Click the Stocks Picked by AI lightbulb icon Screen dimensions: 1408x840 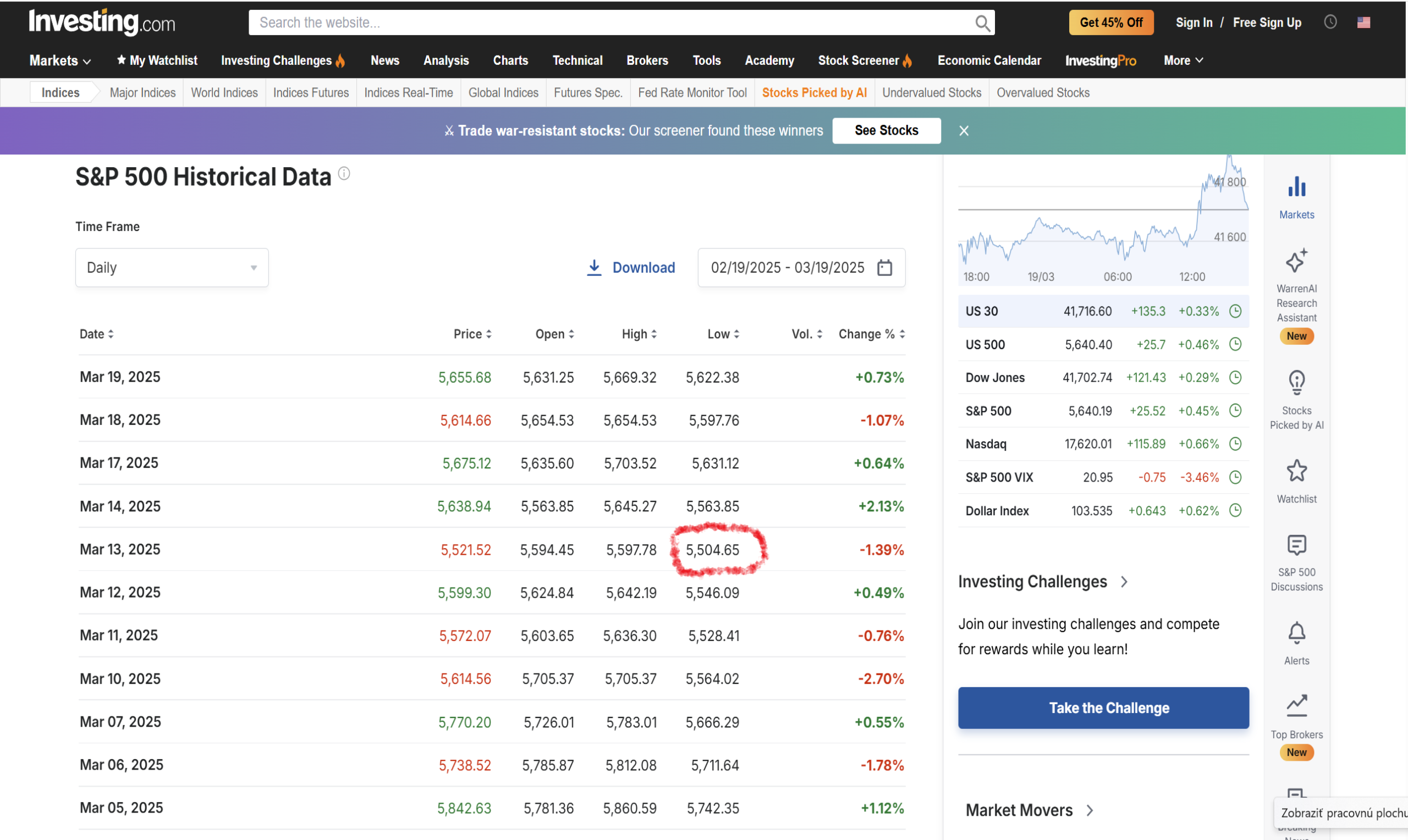pyautogui.click(x=1296, y=383)
